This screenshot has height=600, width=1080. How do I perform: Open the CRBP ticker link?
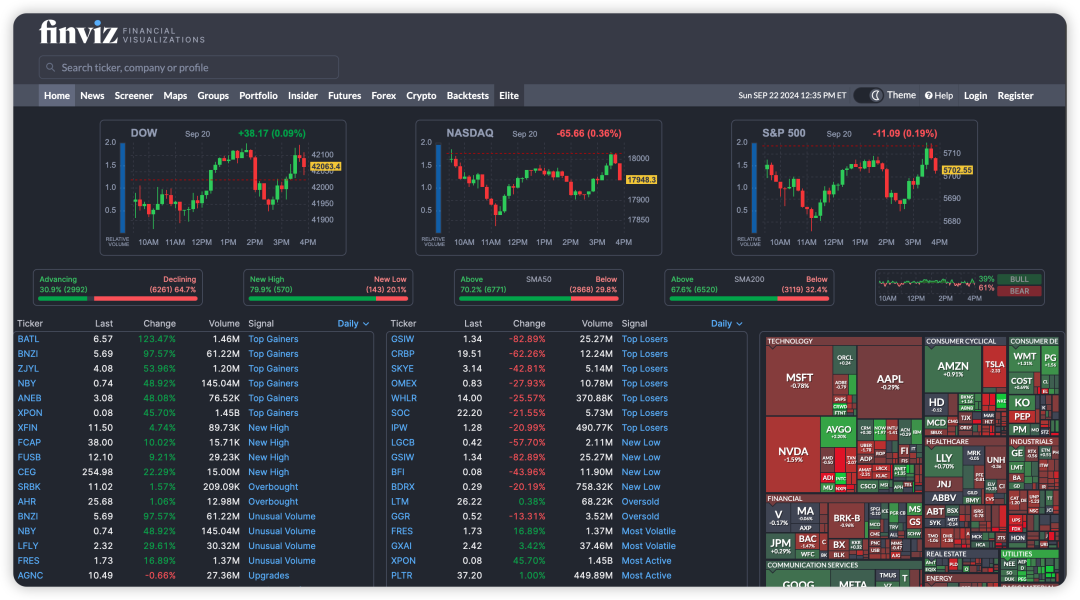tap(402, 353)
